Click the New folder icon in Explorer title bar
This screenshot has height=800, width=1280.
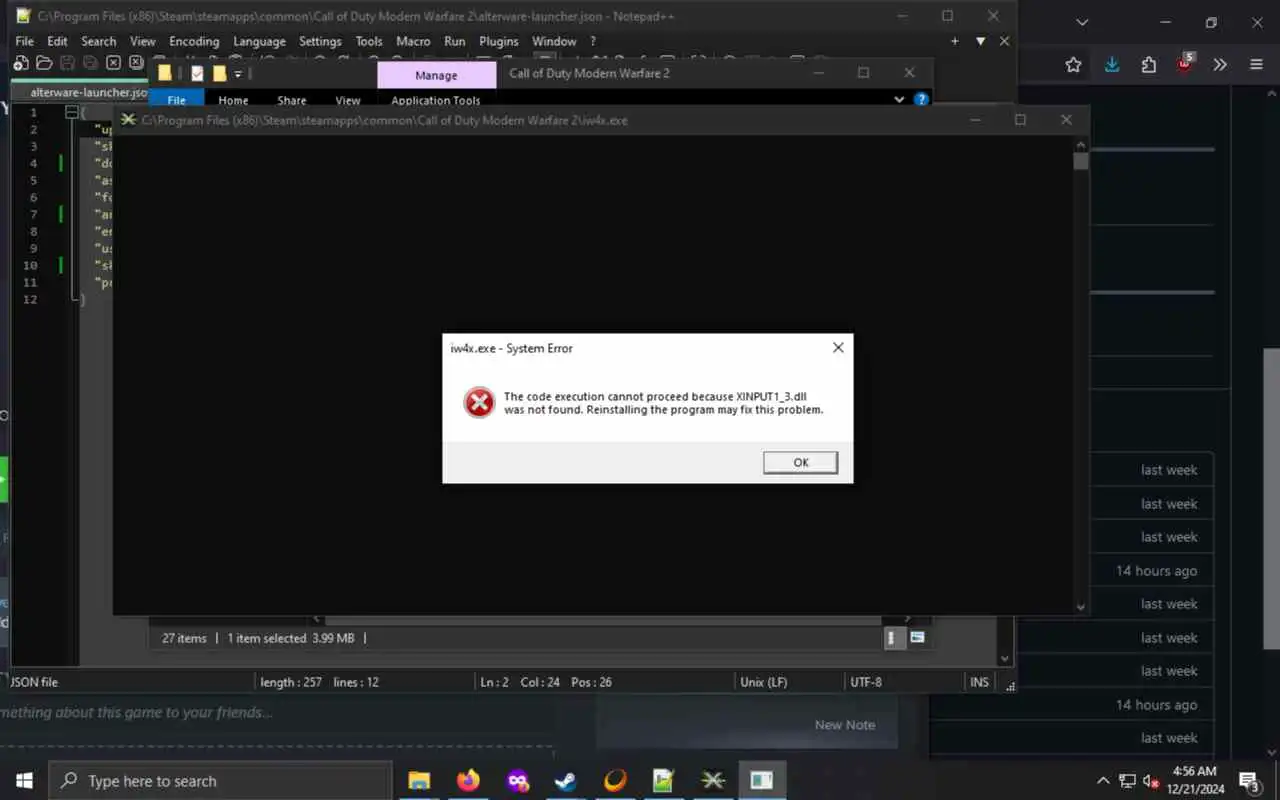click(219, 73)
